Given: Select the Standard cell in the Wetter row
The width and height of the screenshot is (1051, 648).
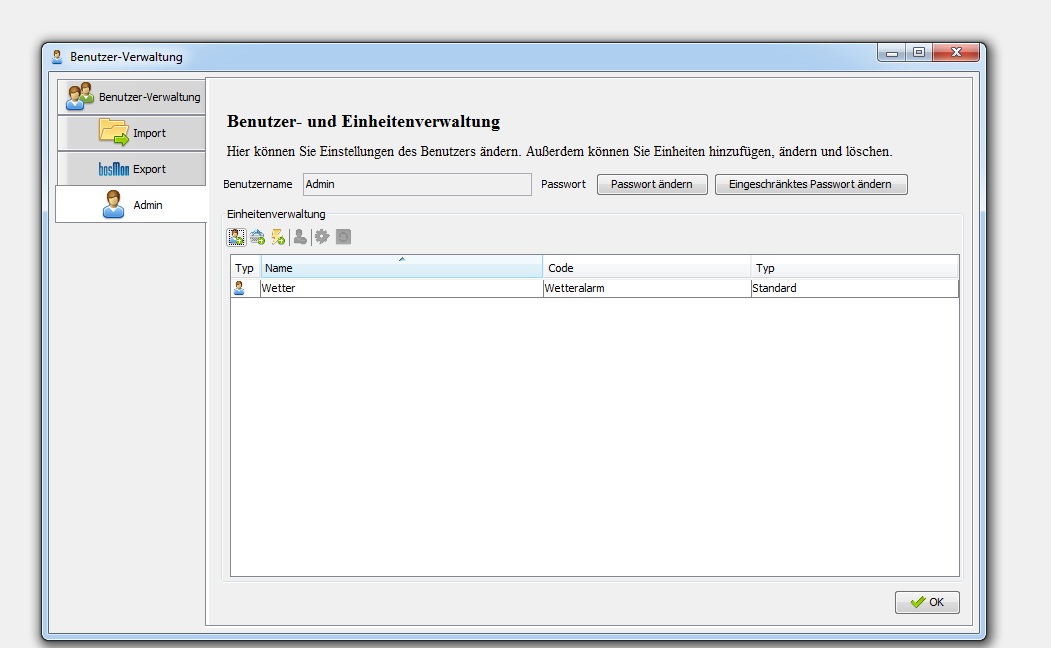Looking at the screenshot, I should tap(853, 288).
